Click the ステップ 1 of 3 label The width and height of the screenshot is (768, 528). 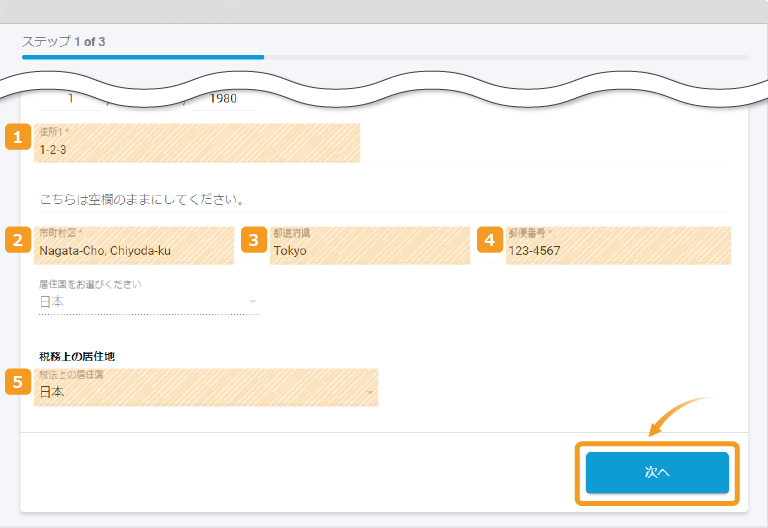coord(64,42)
